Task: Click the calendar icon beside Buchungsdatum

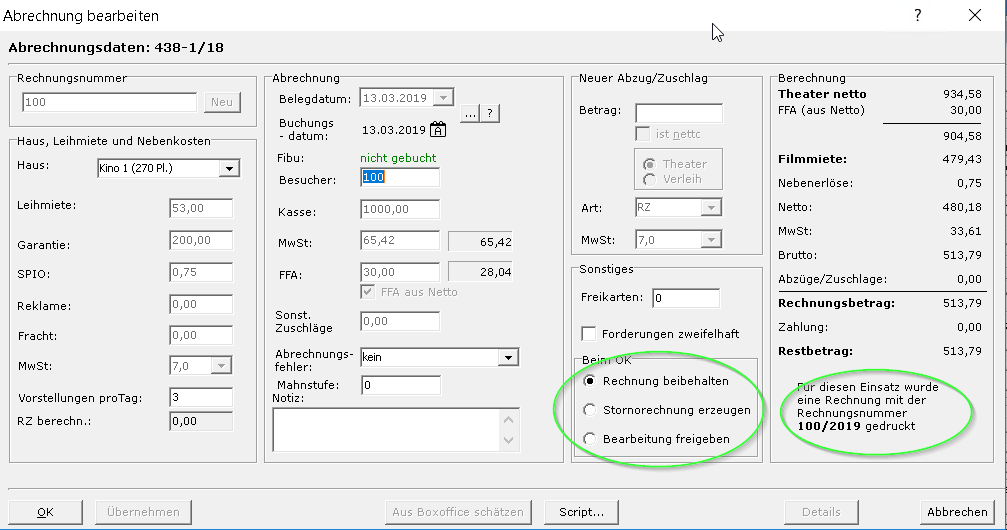Action: 438,129
